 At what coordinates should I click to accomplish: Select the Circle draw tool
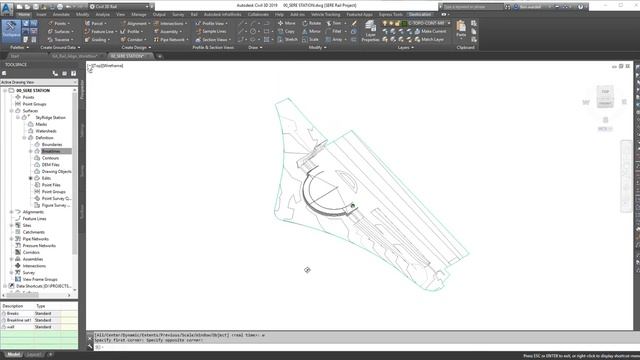click(253, 31)
